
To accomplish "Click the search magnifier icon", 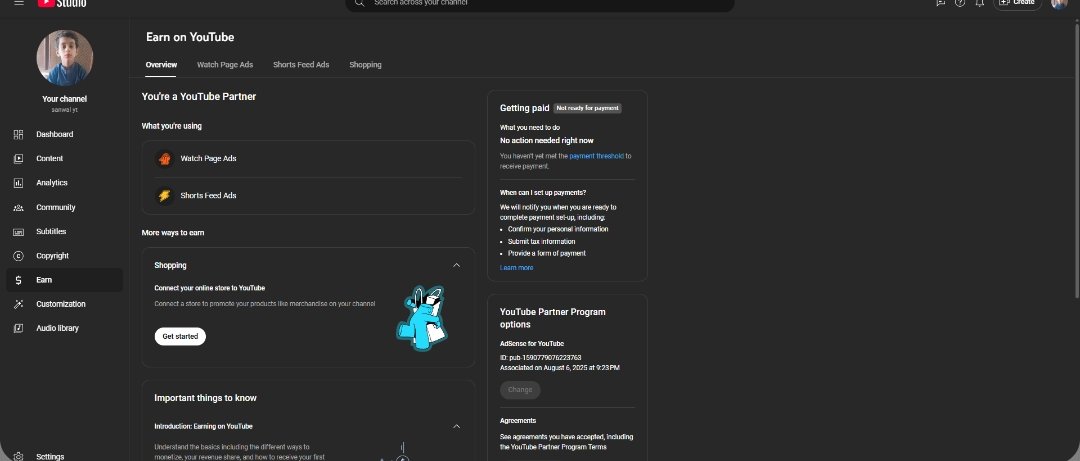I will [x=360, y=3].
